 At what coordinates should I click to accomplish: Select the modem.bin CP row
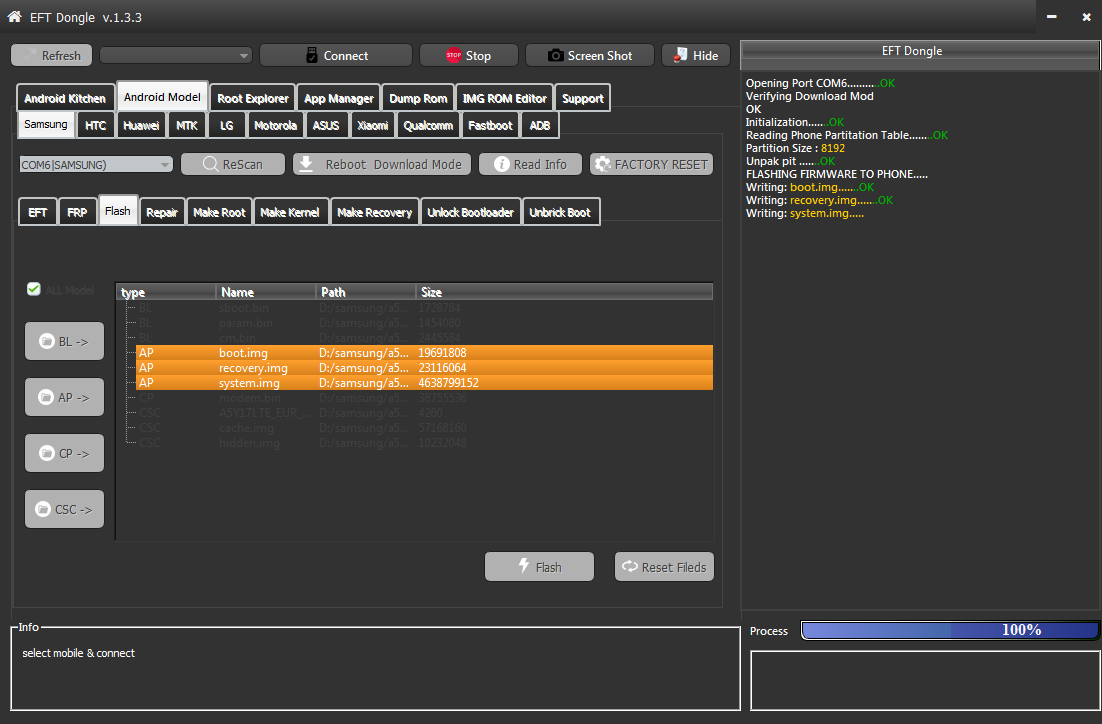pos(424,398)
